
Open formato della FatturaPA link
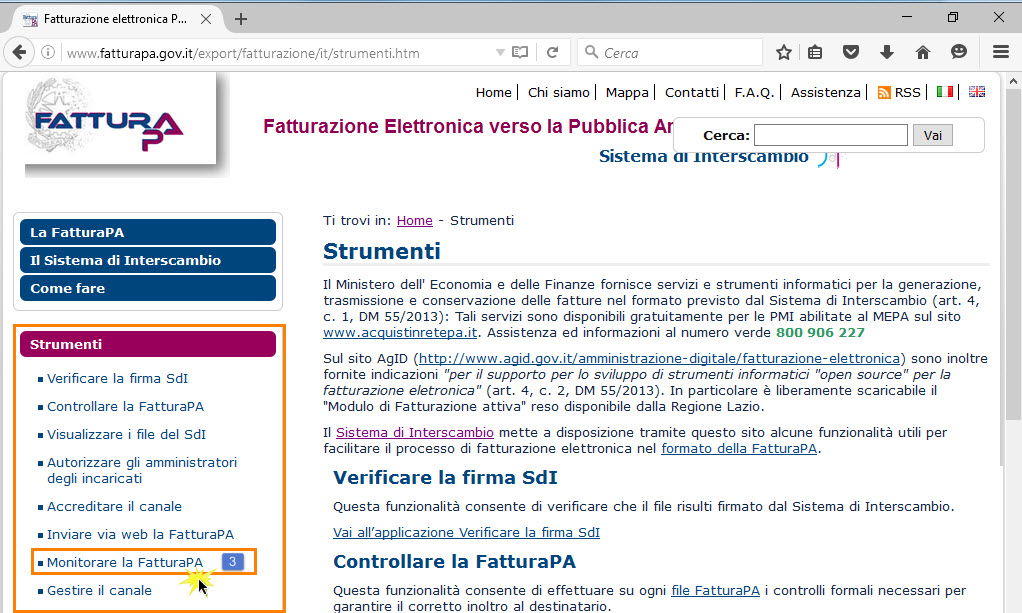tap(739, 449)
